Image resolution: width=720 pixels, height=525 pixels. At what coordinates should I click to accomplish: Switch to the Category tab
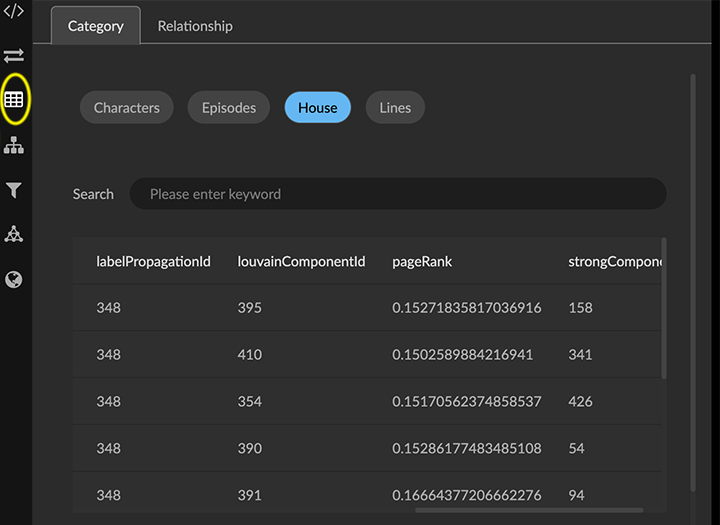point(96,26)
